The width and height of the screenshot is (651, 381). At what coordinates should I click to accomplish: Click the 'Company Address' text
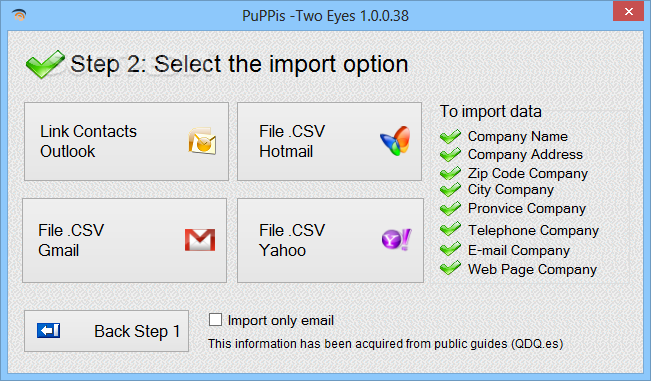(525, 155)
